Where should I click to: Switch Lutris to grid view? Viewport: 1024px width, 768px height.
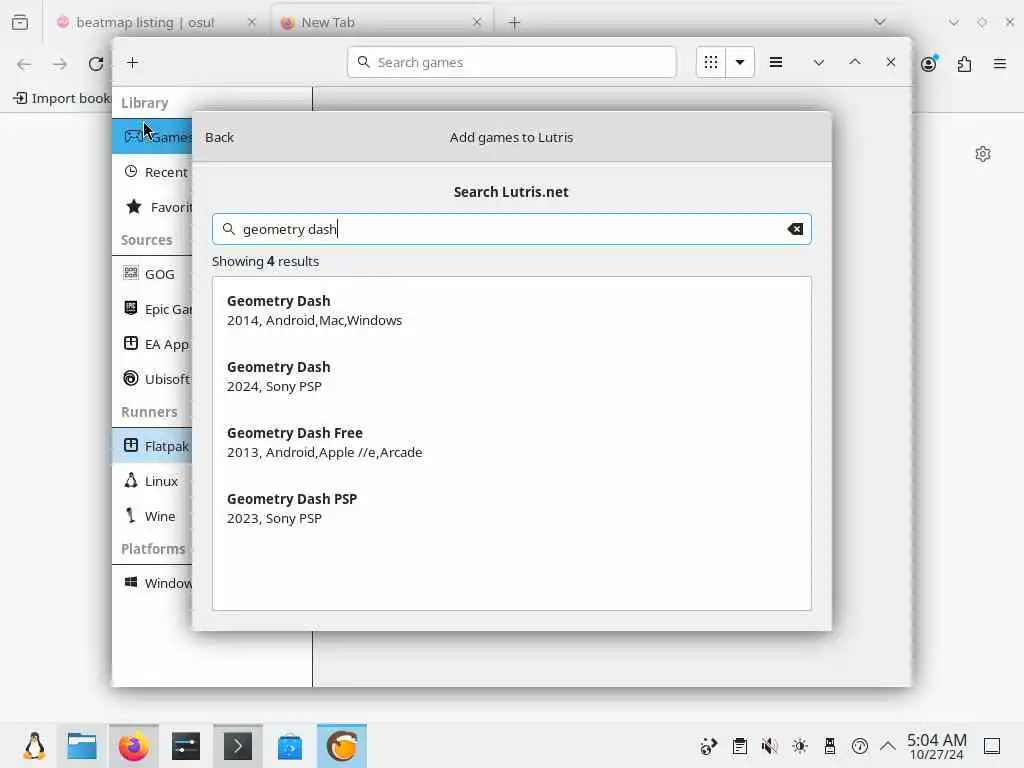pos(711,63)
